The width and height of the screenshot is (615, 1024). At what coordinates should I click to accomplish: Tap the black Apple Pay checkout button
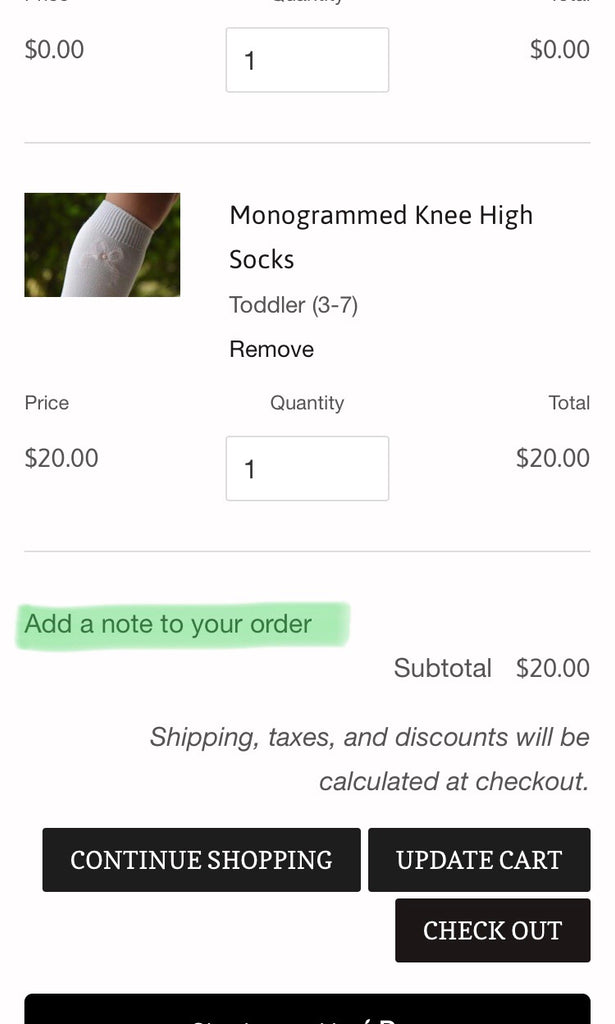(307, 1010)
